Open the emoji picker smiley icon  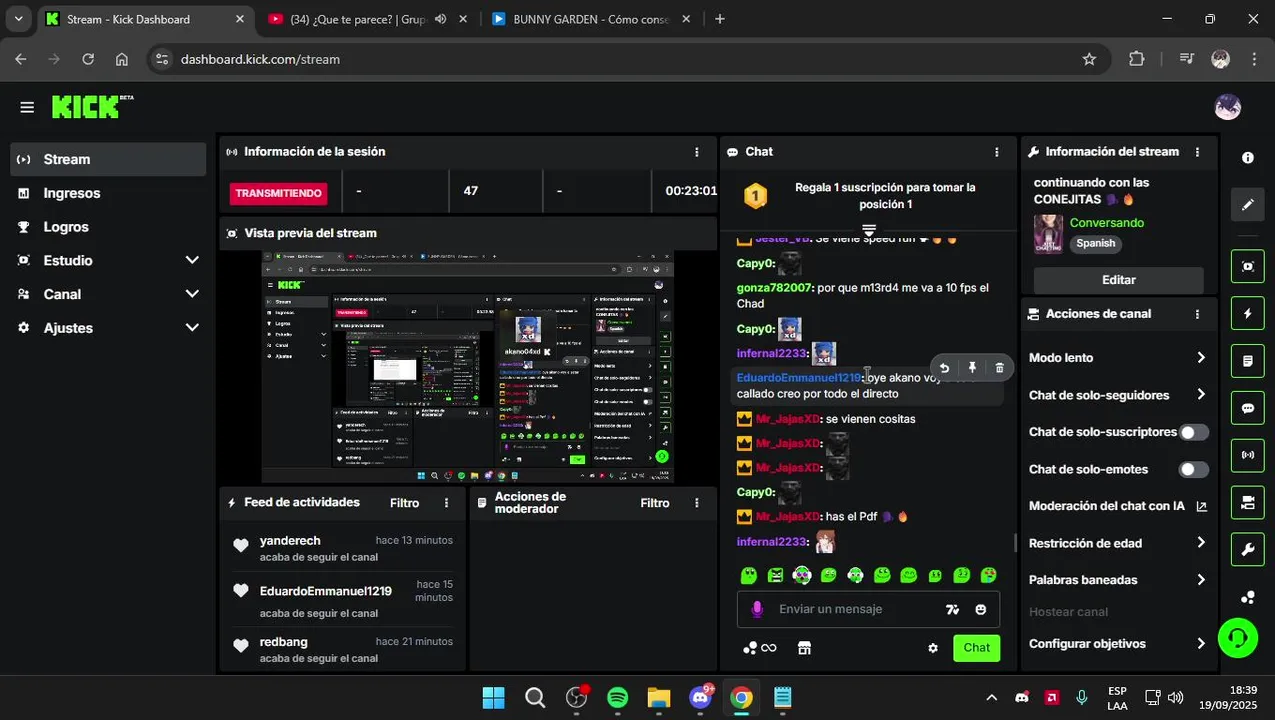coord(981,609)
